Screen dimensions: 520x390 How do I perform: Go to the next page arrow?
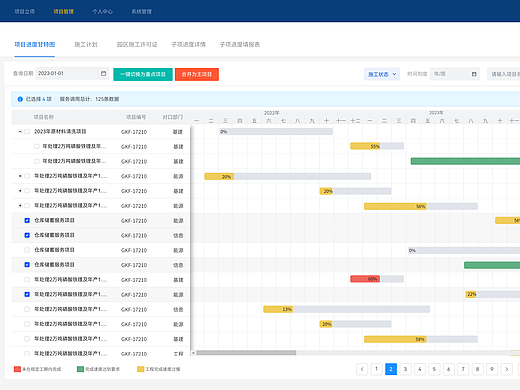(507, 369)
